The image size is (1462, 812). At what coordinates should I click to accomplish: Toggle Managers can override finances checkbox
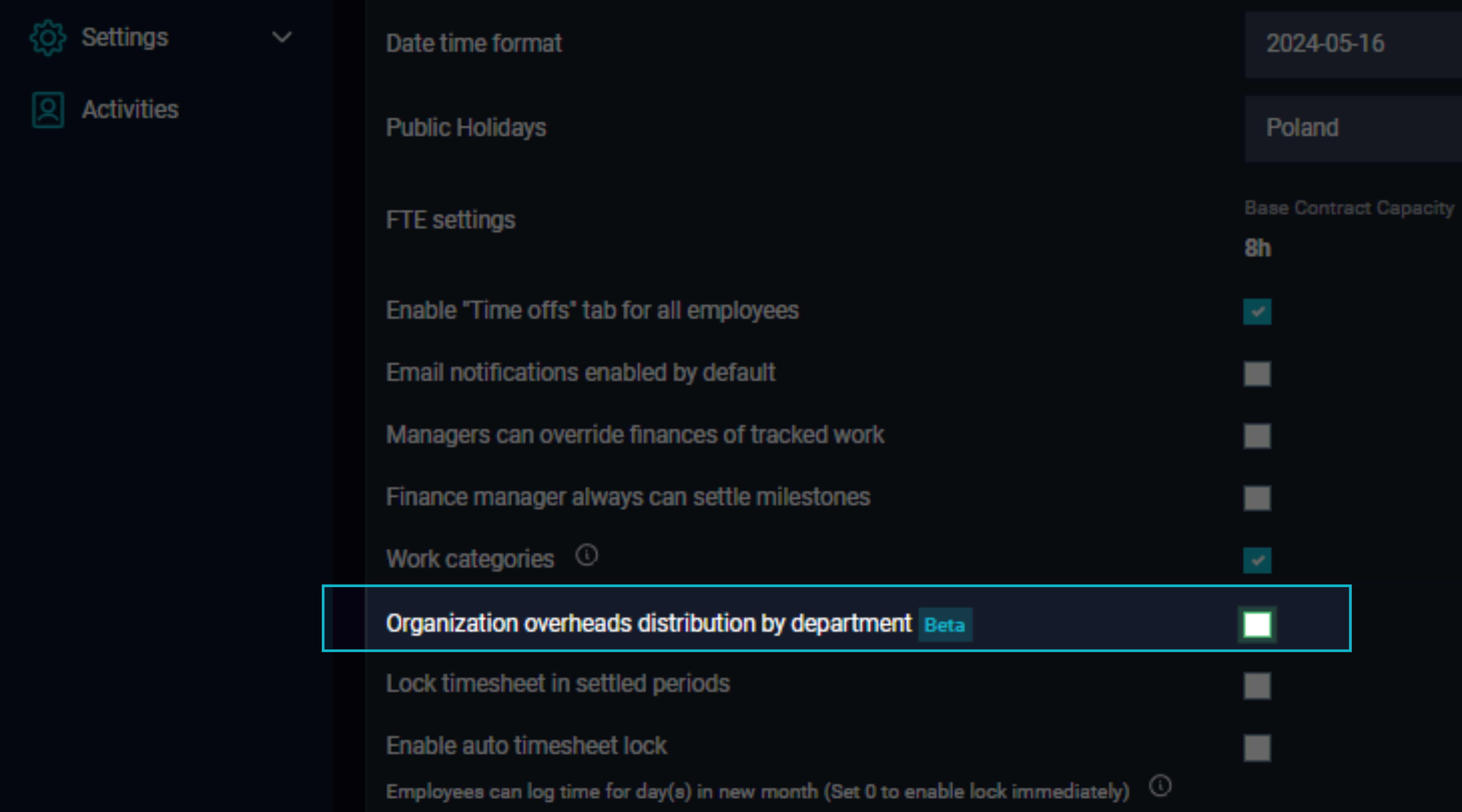(1257, 436)
